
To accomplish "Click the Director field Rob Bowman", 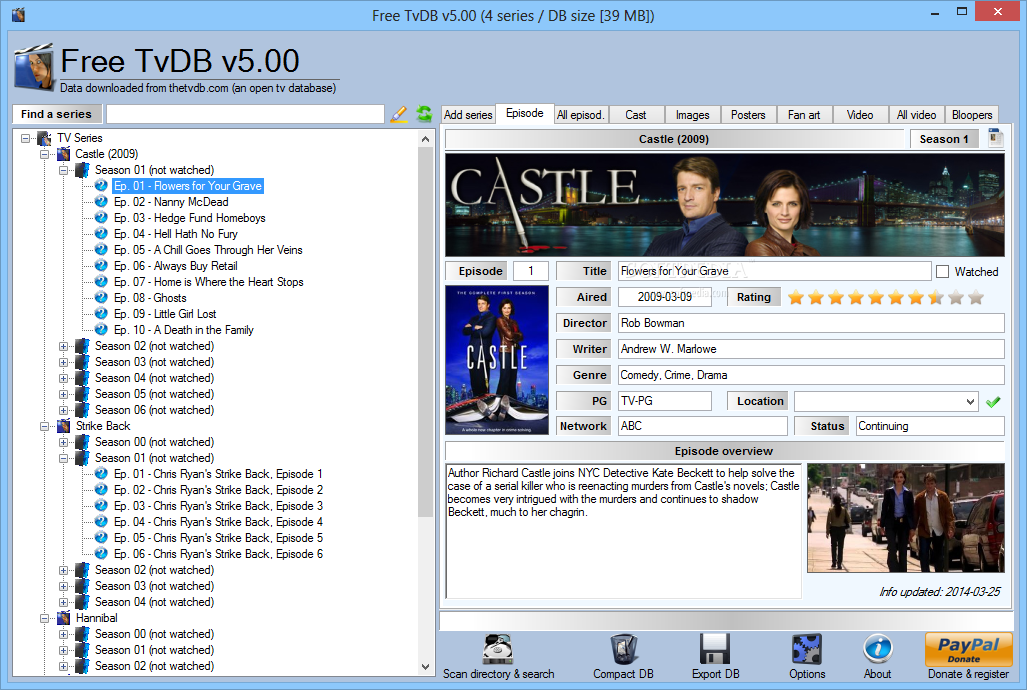I will coord(811,323).
